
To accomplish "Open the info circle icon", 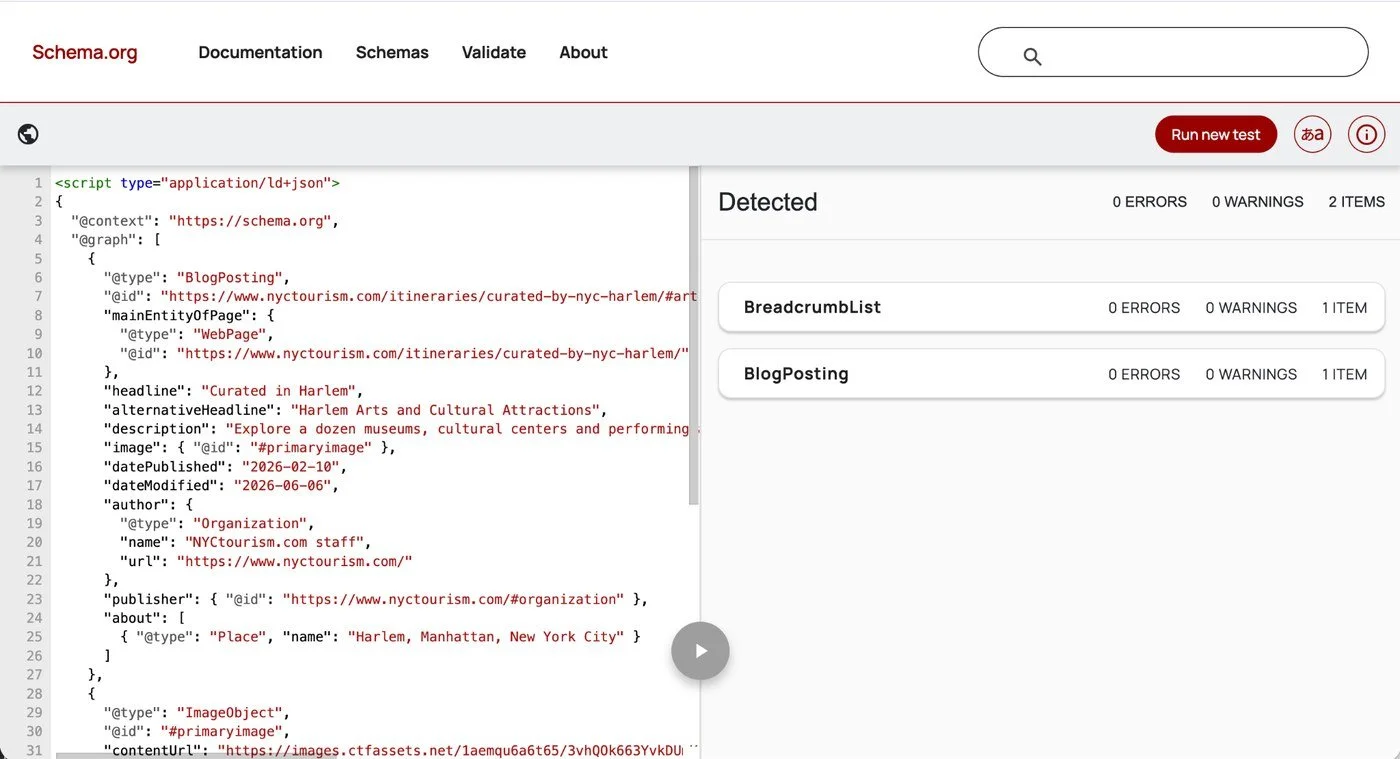I will (1367, 134).
